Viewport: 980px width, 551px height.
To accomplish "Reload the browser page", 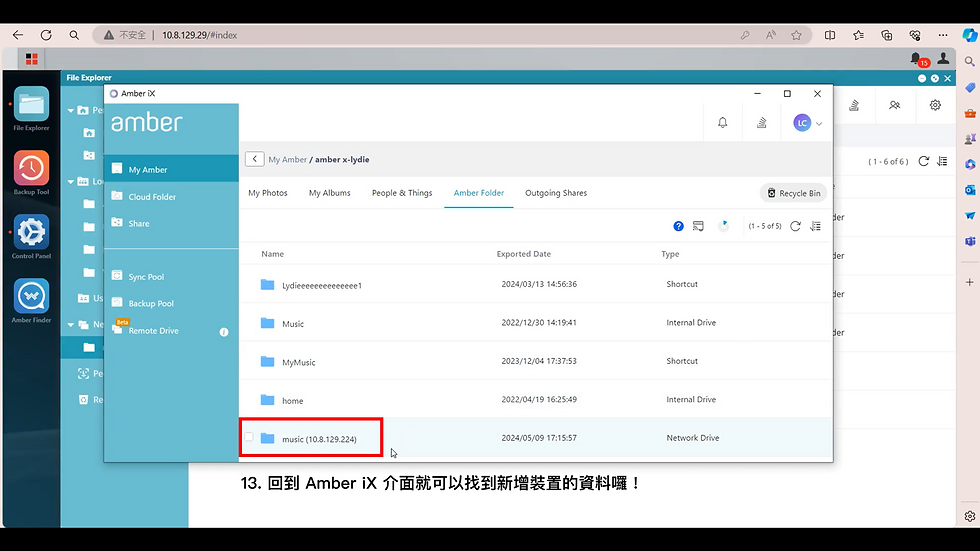I will point(46,35).
